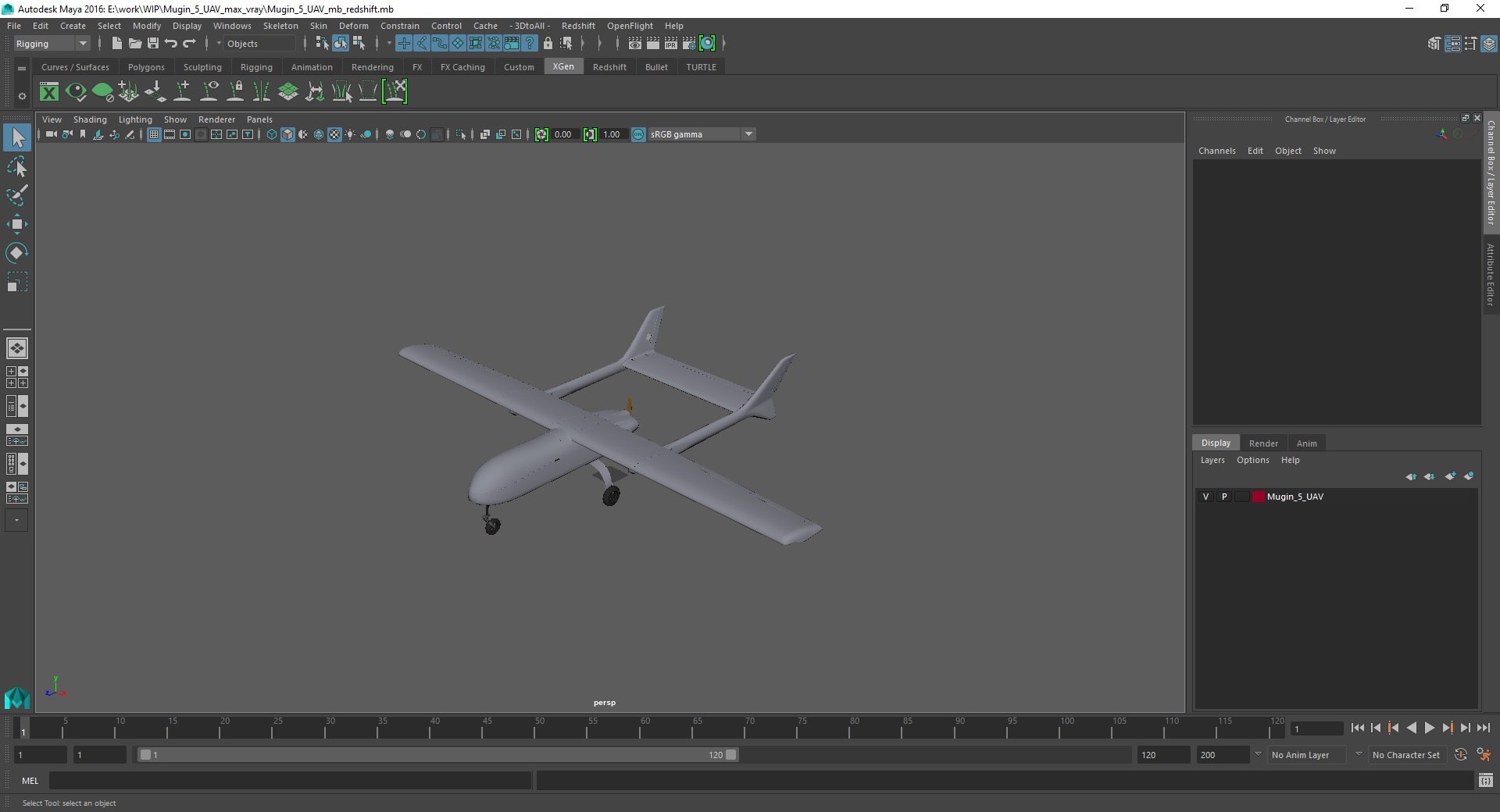
Task: Select the arrow Select tool
Action: [17, 138]
